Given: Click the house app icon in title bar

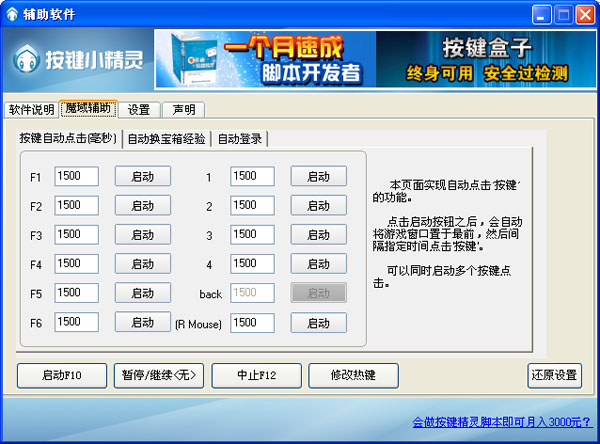Looking at the screenshot, I should click(x=12, y=14).
